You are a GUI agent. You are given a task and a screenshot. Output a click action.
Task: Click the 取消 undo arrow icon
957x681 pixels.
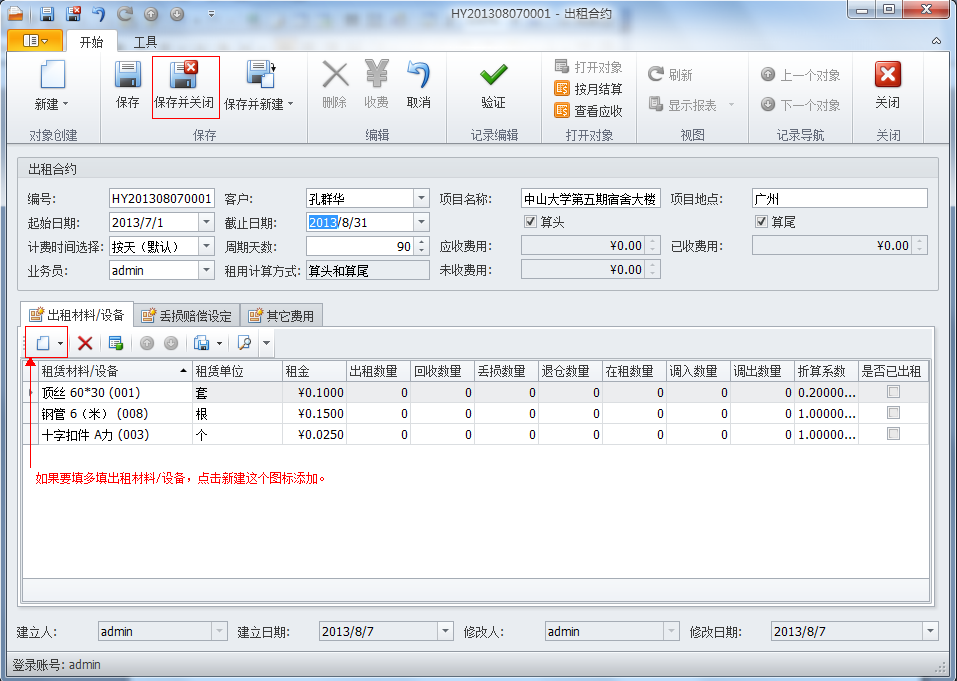(x=419, y=74)
